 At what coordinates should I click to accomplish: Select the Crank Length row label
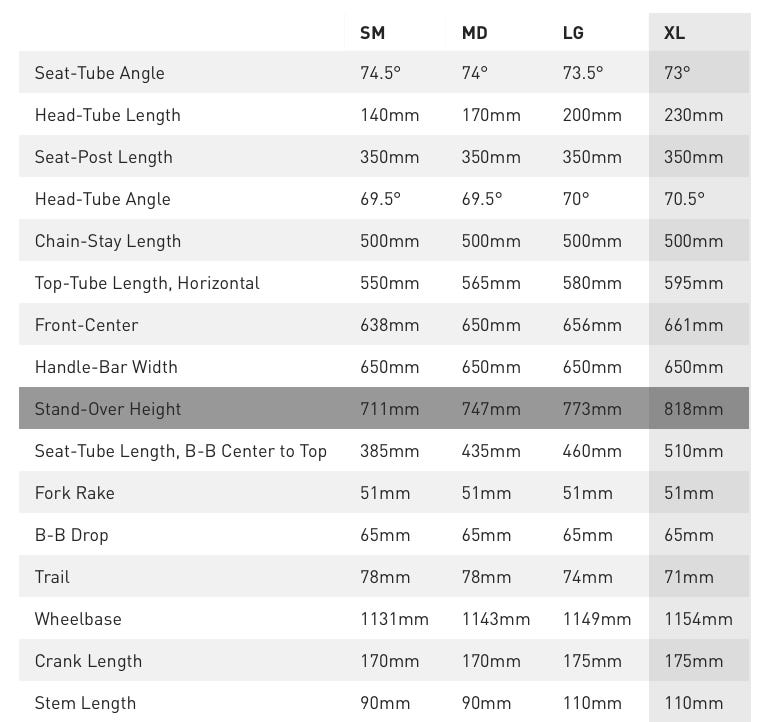88,661
